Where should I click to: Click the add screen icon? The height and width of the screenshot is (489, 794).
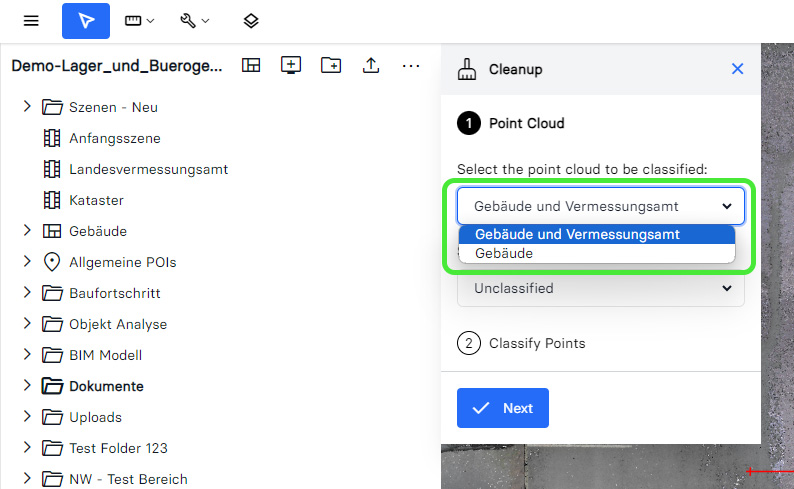(291, 66)
